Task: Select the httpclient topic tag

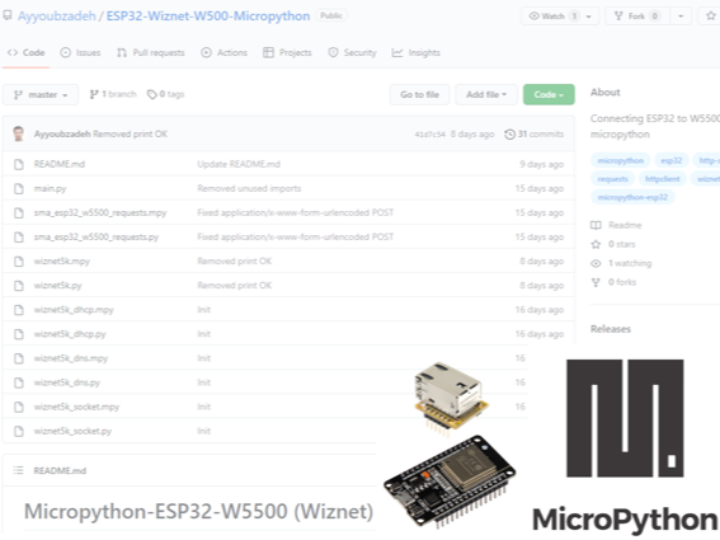Action: click(662, 179)
